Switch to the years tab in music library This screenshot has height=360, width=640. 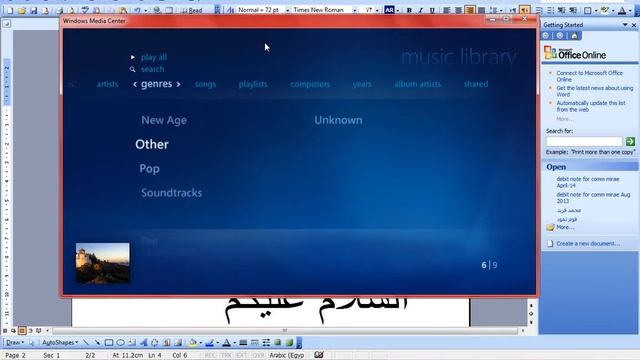tap(362, 84)
